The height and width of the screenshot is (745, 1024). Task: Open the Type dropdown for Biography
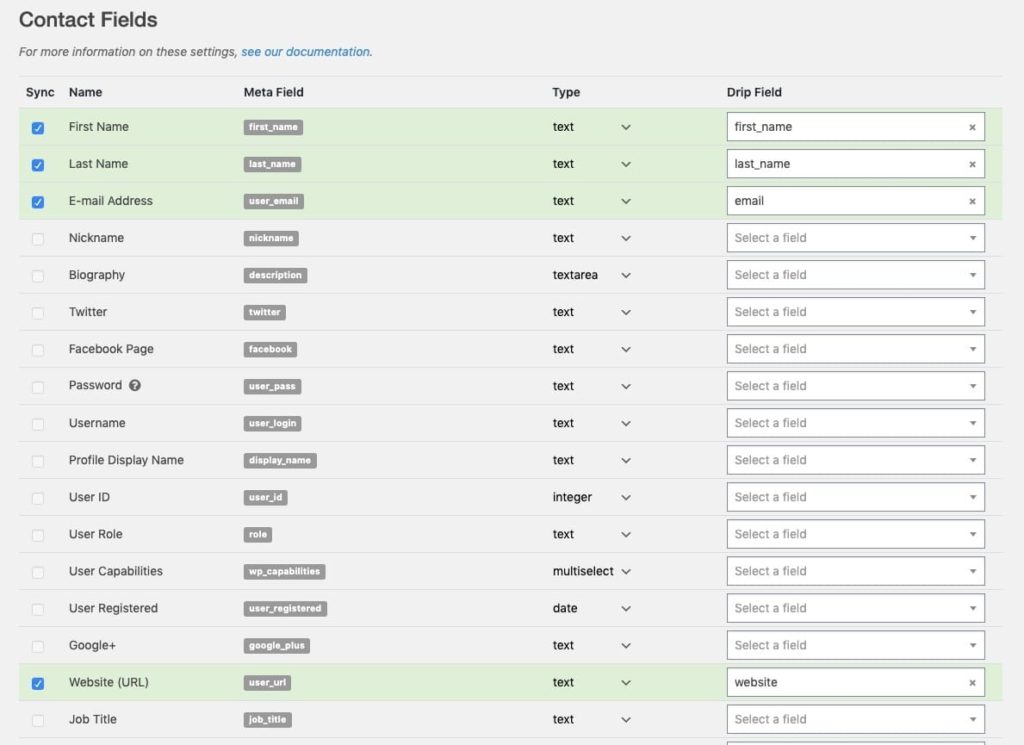tap(592, 275)
